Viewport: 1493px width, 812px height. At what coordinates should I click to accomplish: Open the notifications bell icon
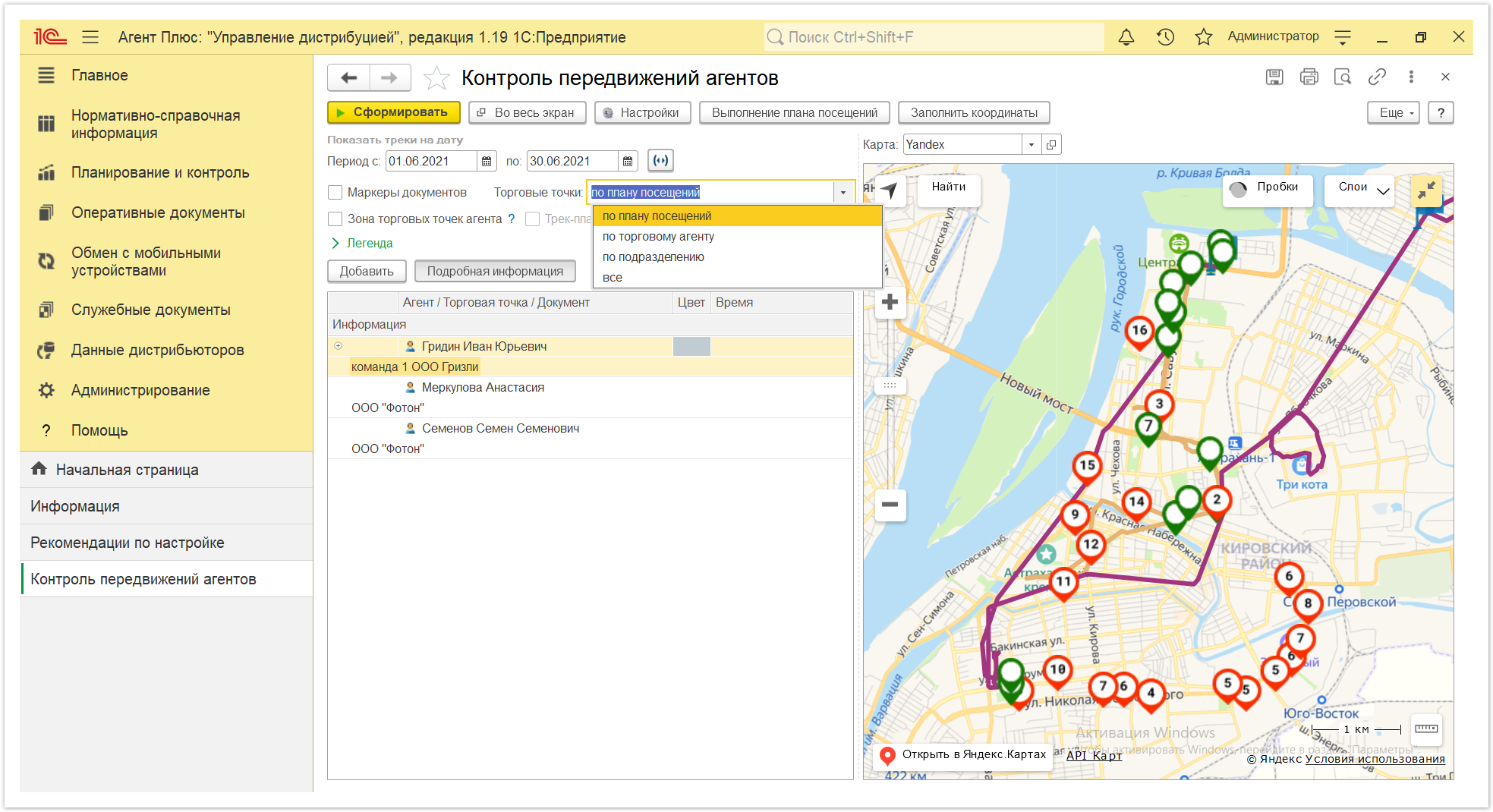pyautogui.click(x=1126, y=36)
